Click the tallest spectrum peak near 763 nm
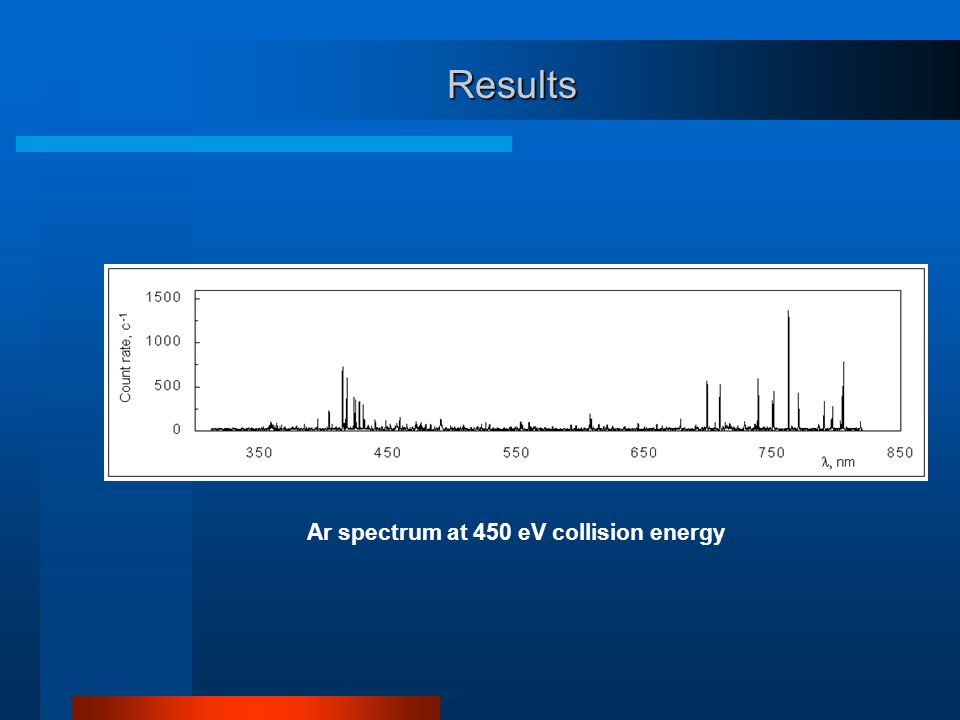This screenshot has width=960, height=720. 789,370
